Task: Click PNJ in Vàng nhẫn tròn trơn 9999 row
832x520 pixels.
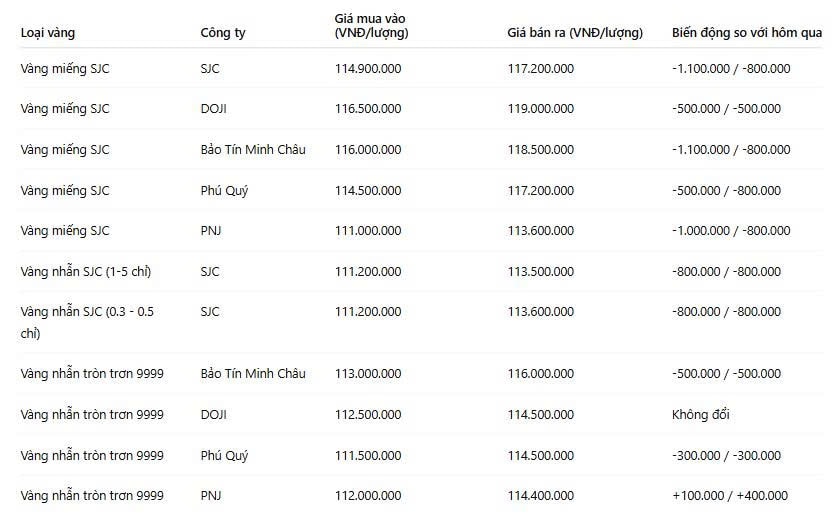Action: pyautogui.click(x=211, y=496)
